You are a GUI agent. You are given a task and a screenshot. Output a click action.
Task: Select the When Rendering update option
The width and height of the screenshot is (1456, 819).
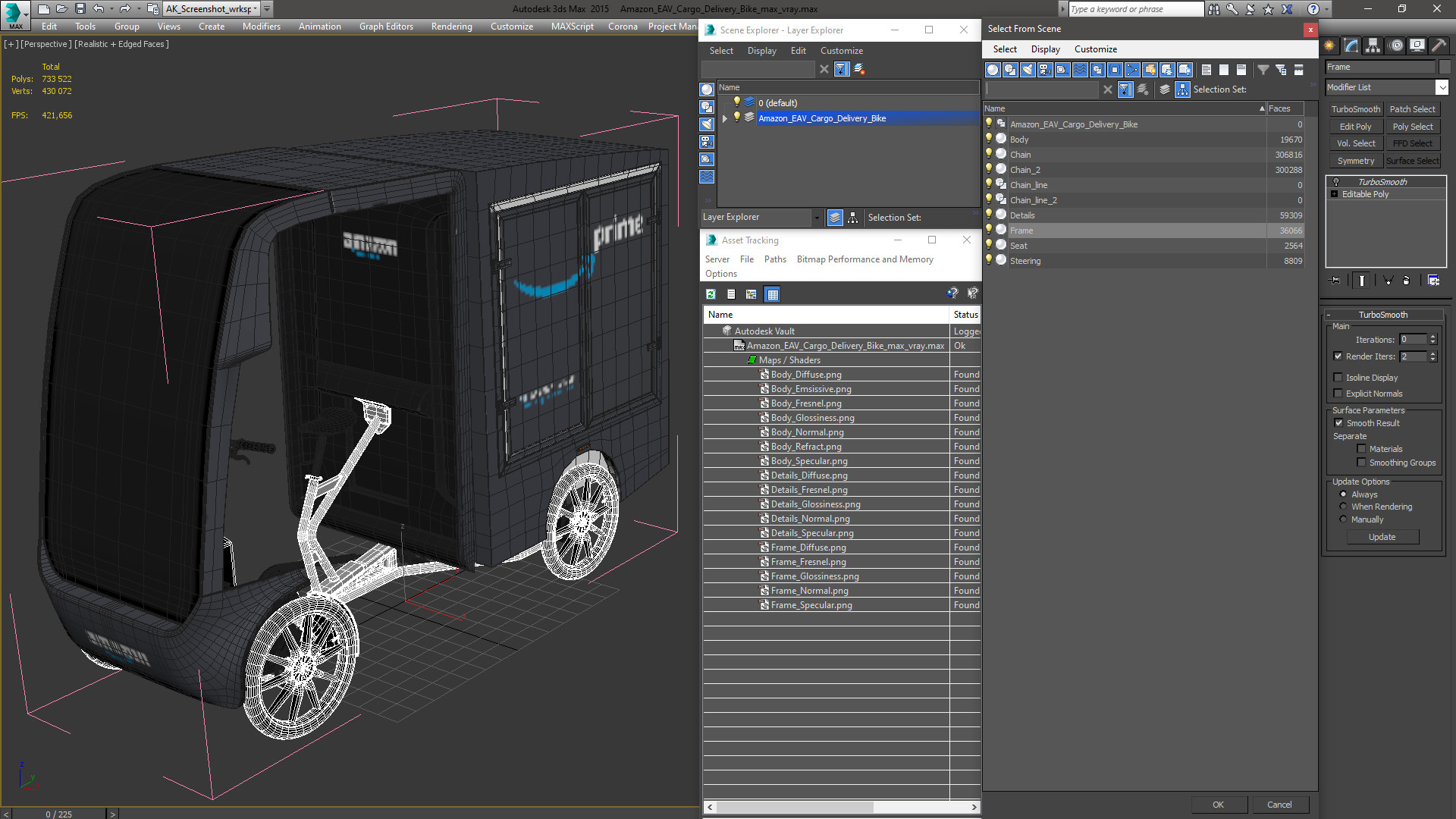click(1343, 507)
